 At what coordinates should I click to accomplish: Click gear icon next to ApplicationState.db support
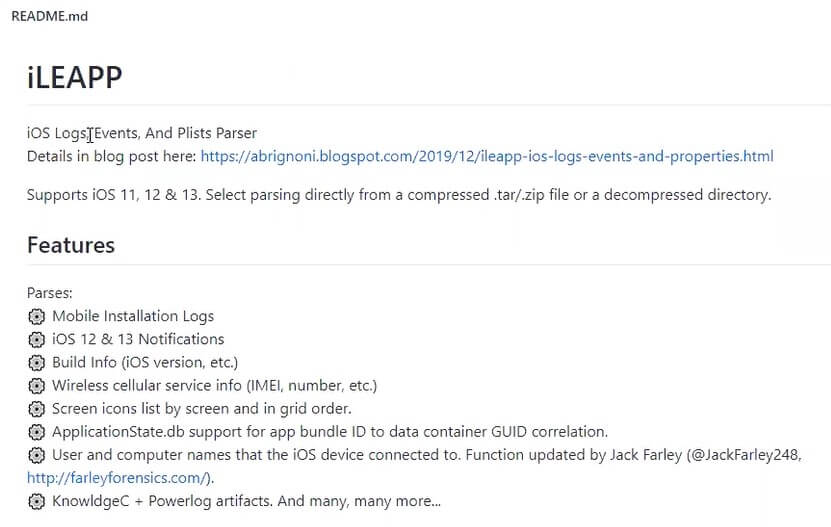point(37,432)
